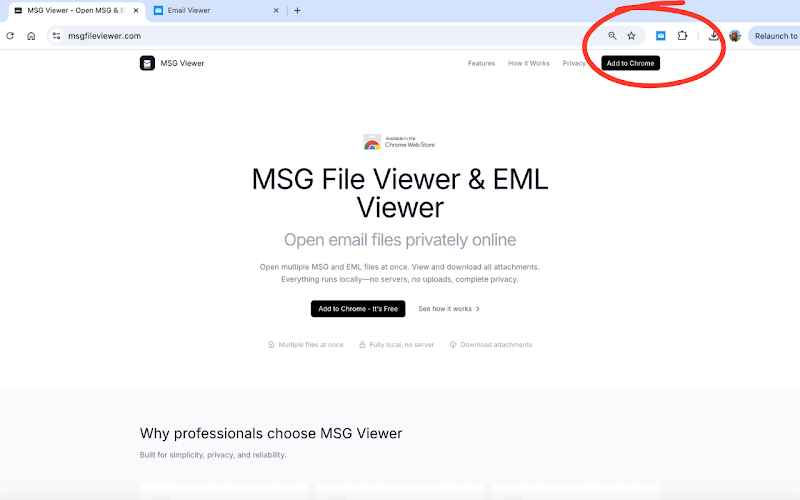Close the MSG Viewer tab
This screenshot has height=500, width=800.
pos(136,10)
